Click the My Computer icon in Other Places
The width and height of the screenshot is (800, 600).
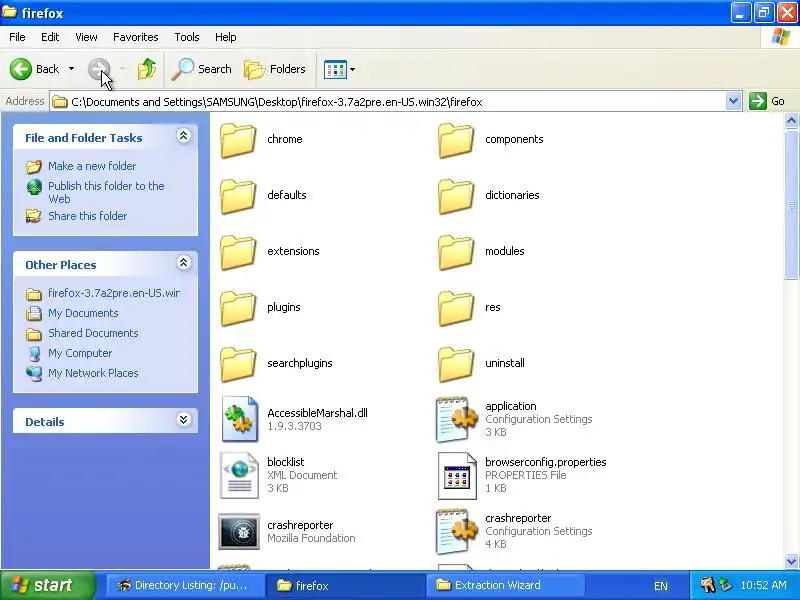click(34, 354)
